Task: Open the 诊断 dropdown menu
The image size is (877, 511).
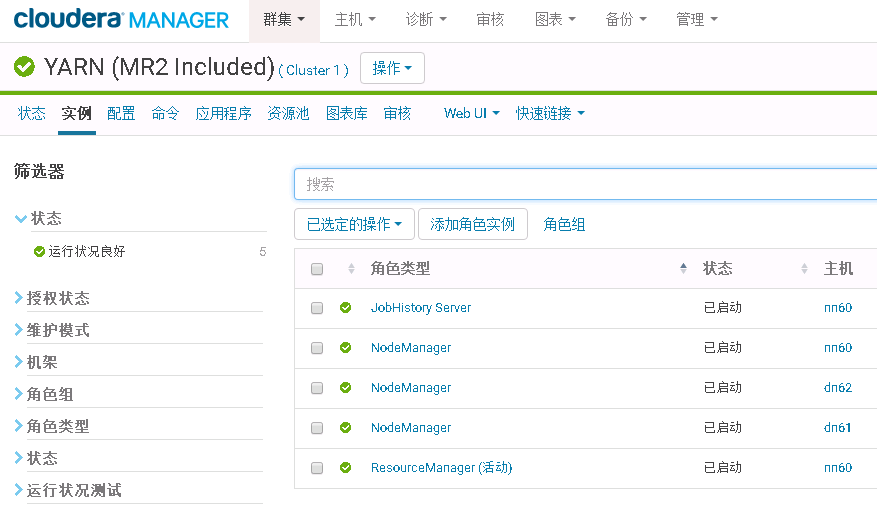Action: pyautogui.click(x=426, y=20)
